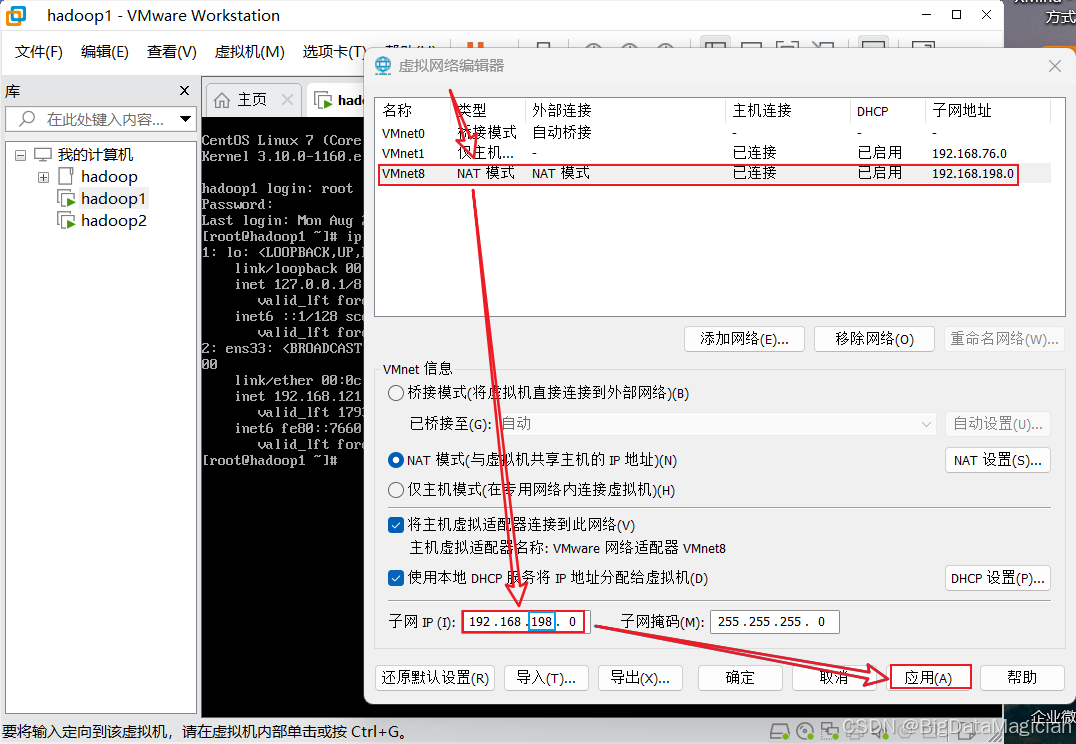Screen dimensions: 1076x744
Task: Click Add Network (添加网络) button
Action: 744,339
